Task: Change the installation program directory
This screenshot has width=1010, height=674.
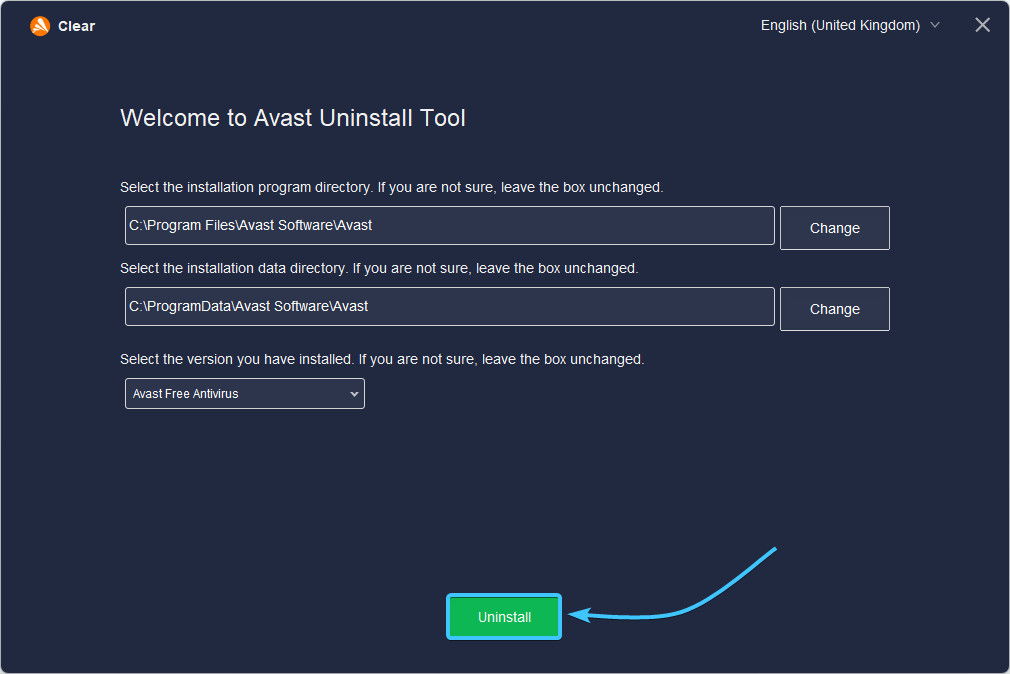Action: 834,228
